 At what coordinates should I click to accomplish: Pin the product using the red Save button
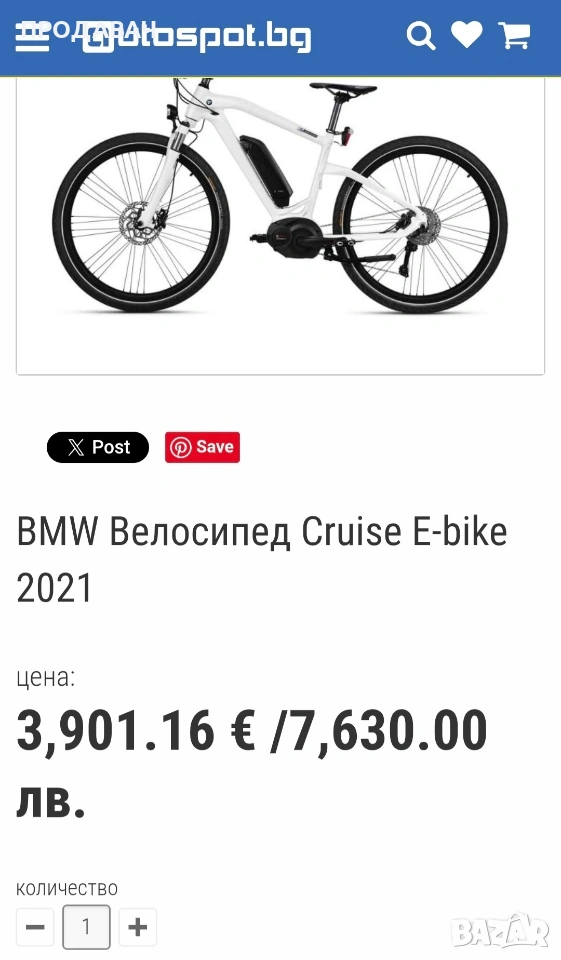point(202,448)
